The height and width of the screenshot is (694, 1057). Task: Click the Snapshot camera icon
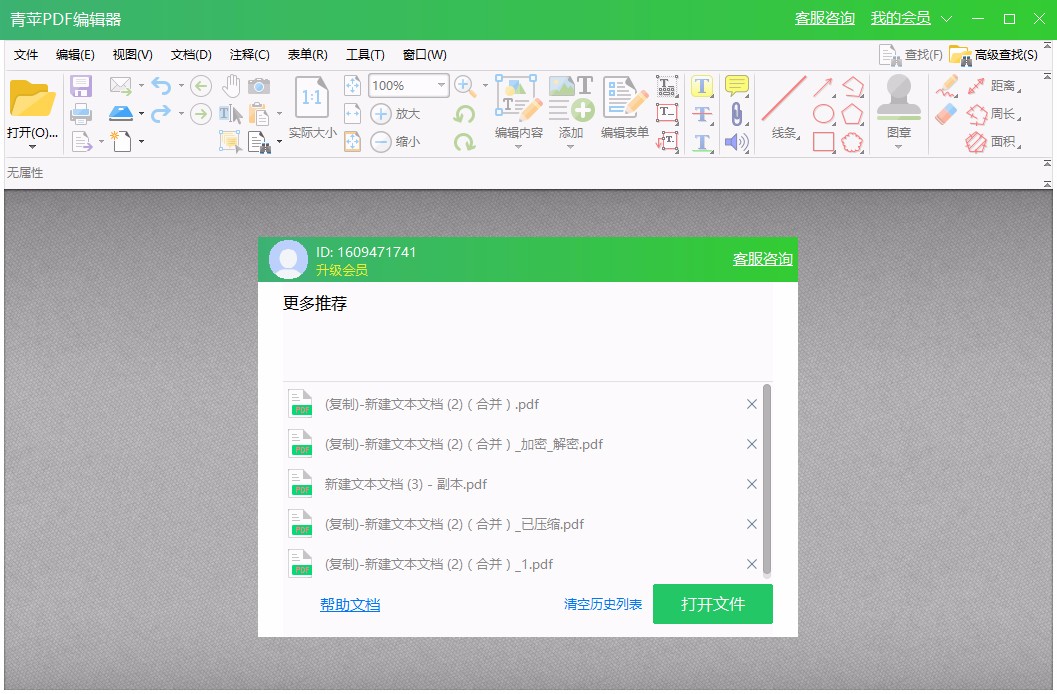(258, 86)
